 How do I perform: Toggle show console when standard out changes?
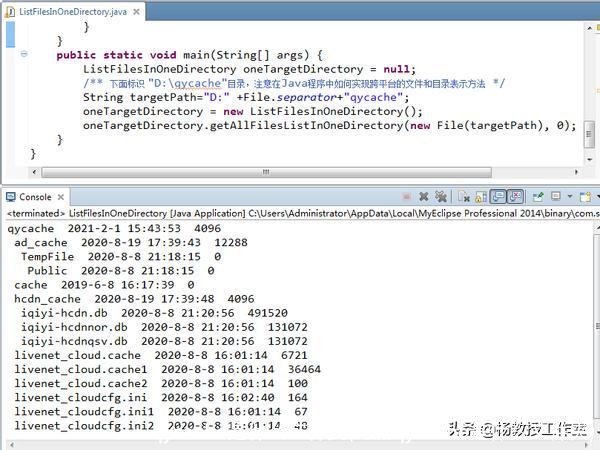click(x=498, y=197)
